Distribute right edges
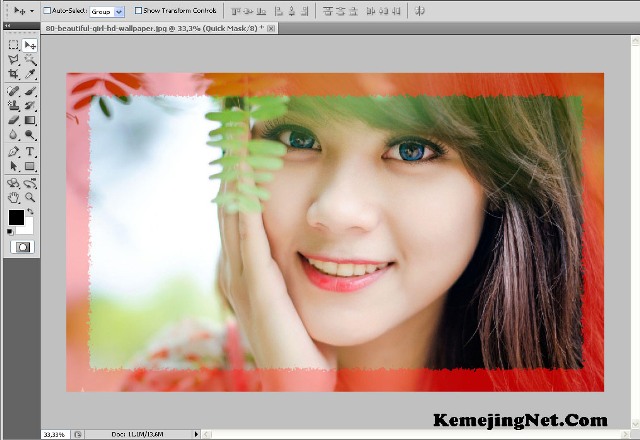 [396, 11]
